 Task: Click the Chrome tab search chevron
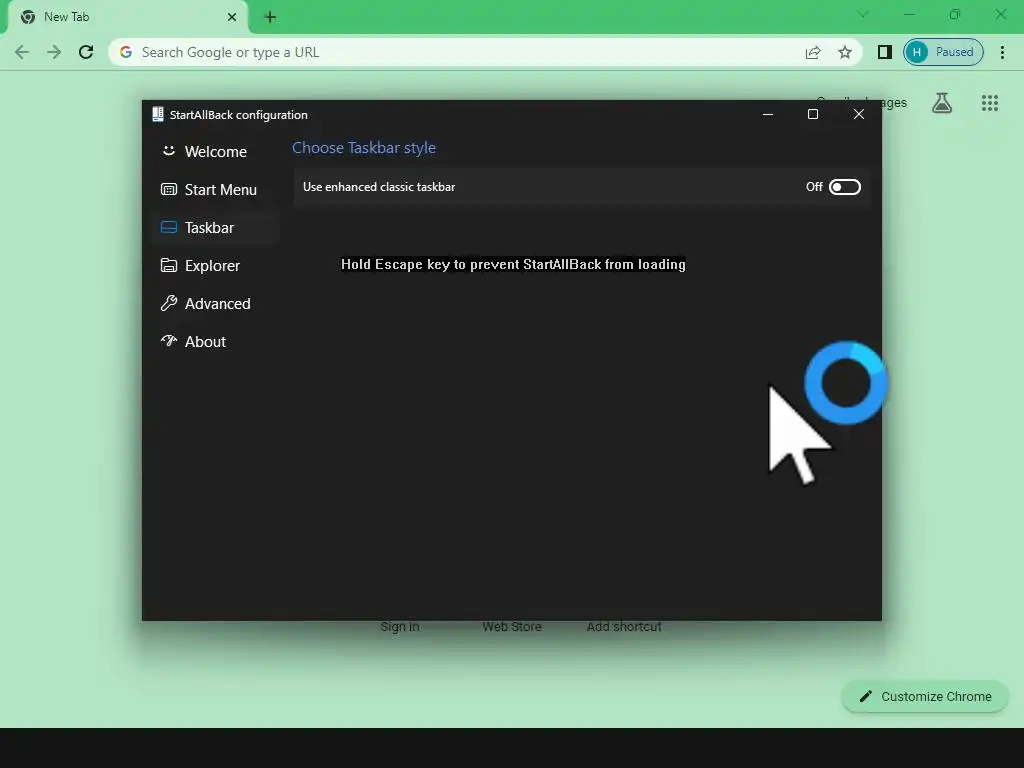[x=863, y=14]
